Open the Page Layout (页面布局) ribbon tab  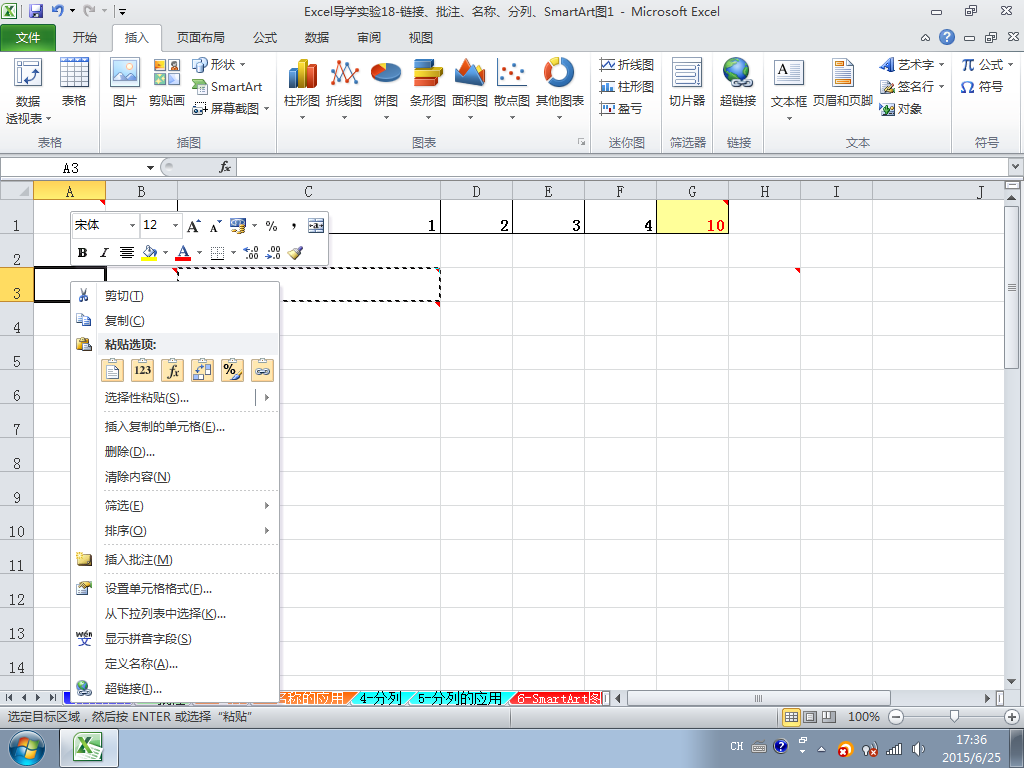(200, 38)
